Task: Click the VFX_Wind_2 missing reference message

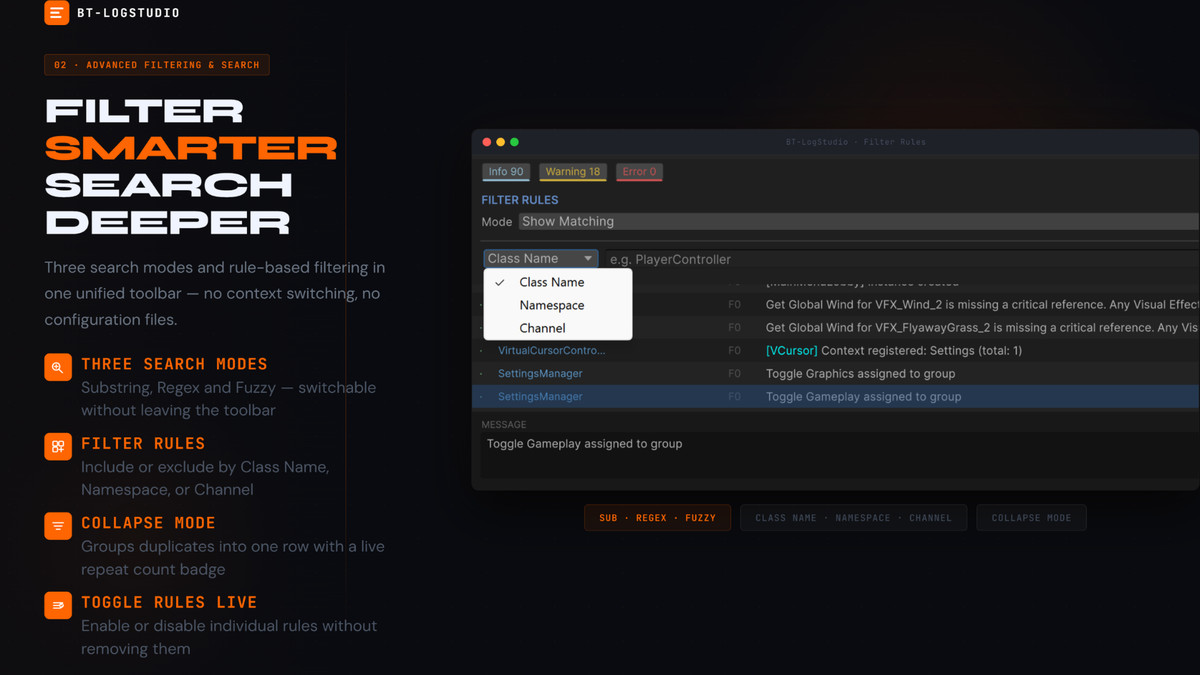Action: (982, 305)
